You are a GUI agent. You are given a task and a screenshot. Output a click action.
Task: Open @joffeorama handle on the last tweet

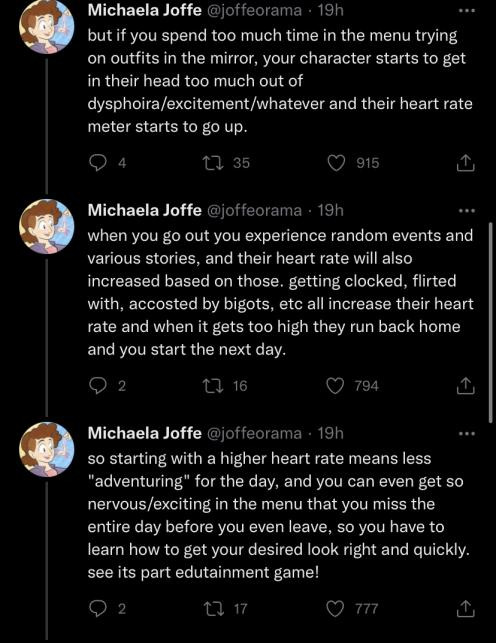pyautogui.click(x=255, y=433)
